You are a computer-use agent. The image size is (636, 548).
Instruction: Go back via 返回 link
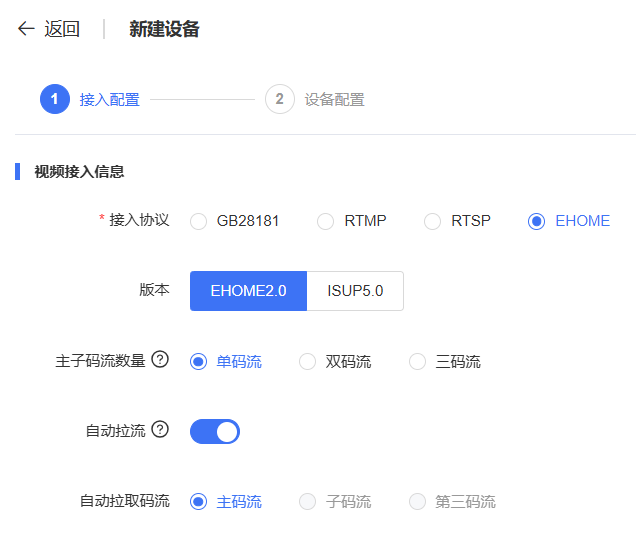62,29
